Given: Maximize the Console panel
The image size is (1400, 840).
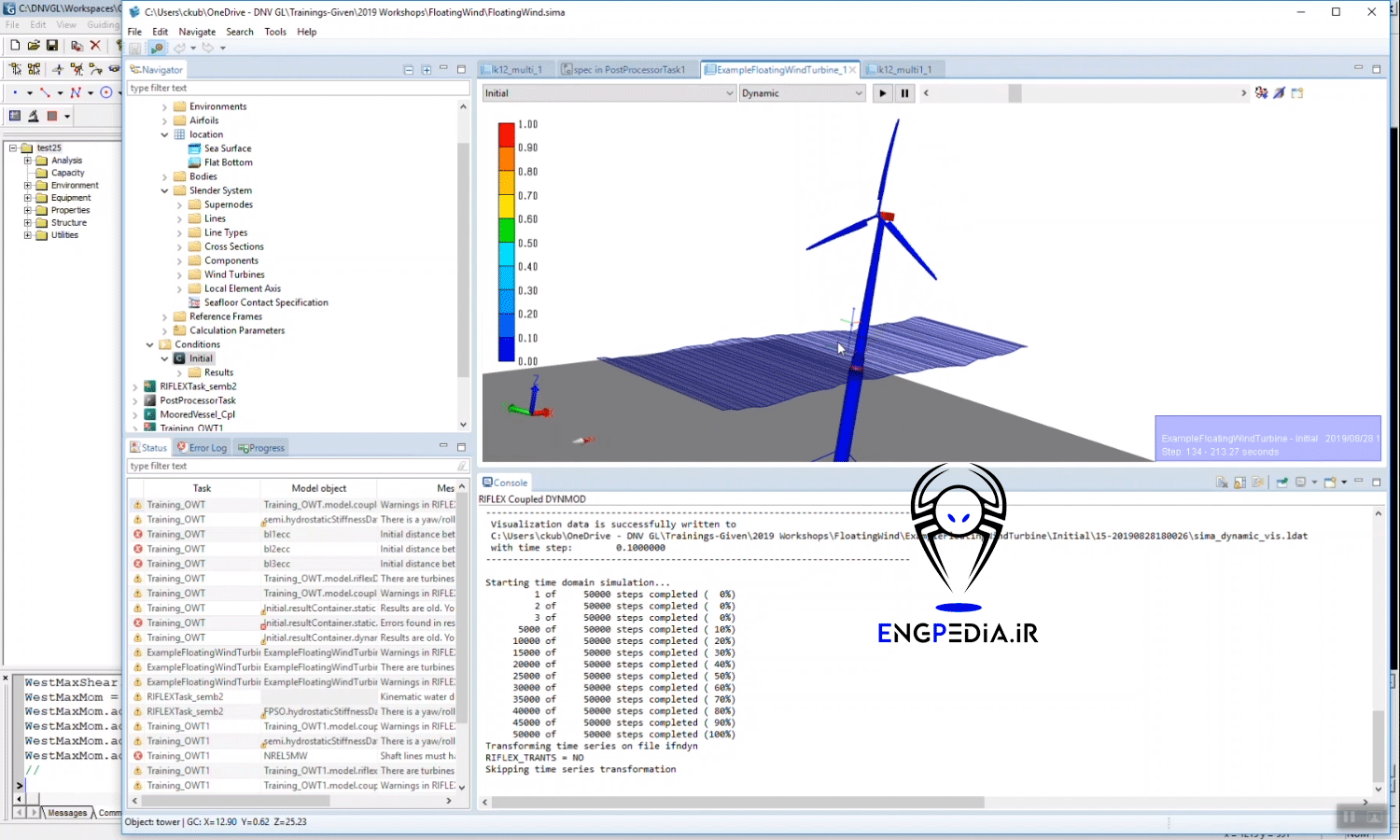Looking at the screenshot, I should [x=1377, y=482].
